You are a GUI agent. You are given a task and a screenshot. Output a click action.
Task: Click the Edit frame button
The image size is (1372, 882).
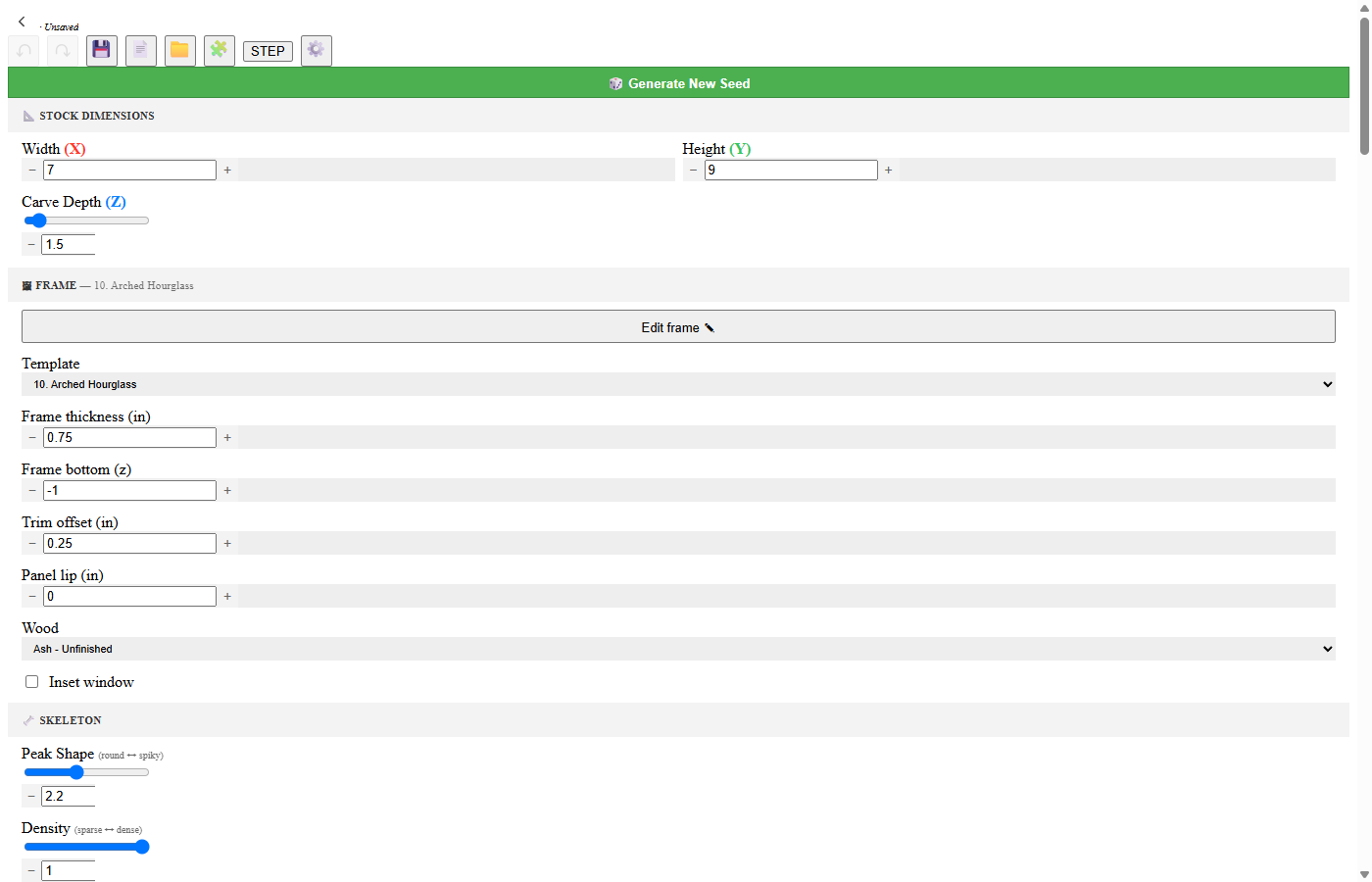[678, 326]
